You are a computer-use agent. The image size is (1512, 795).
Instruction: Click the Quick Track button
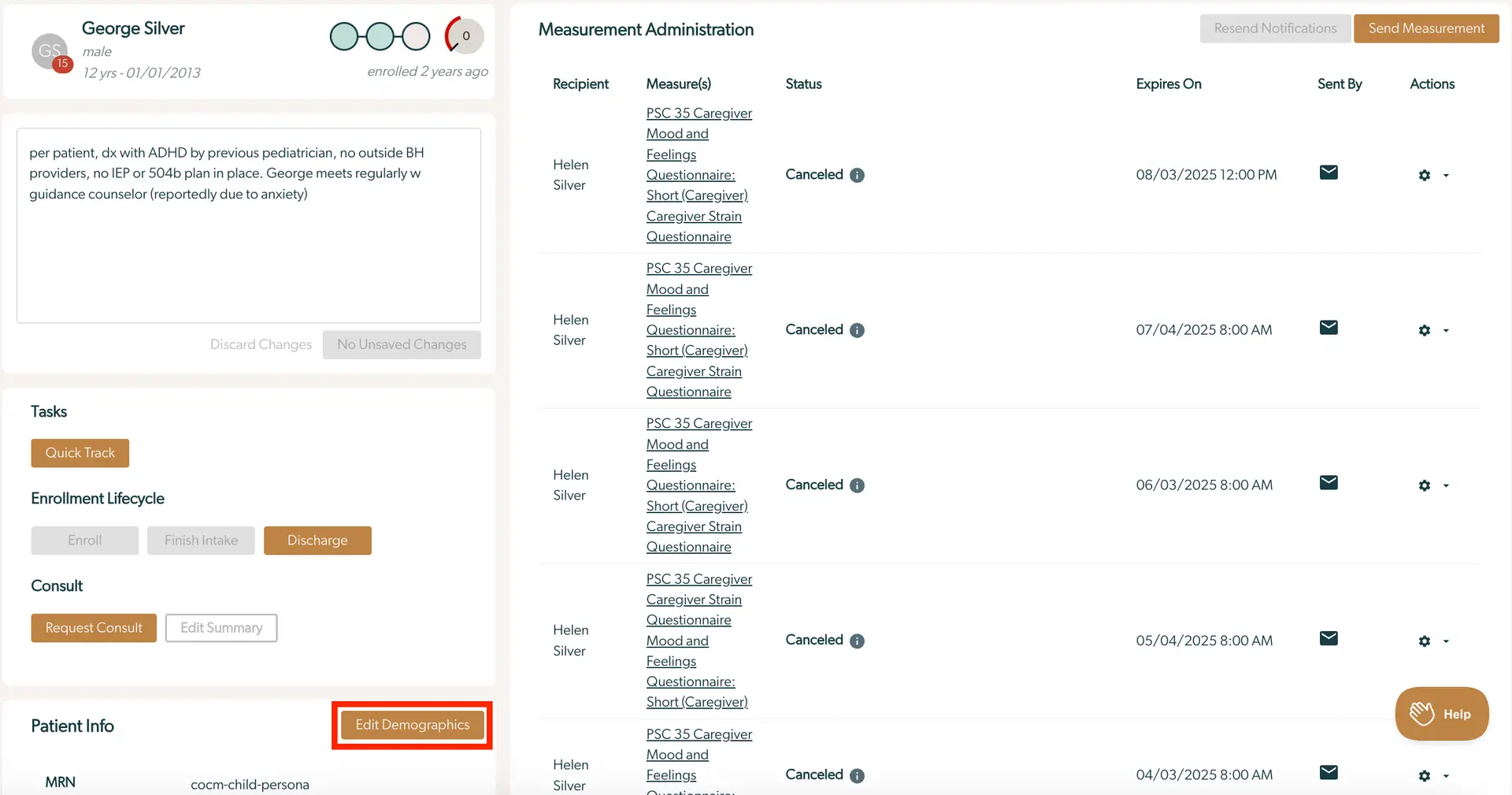click(x=80, y=453)
